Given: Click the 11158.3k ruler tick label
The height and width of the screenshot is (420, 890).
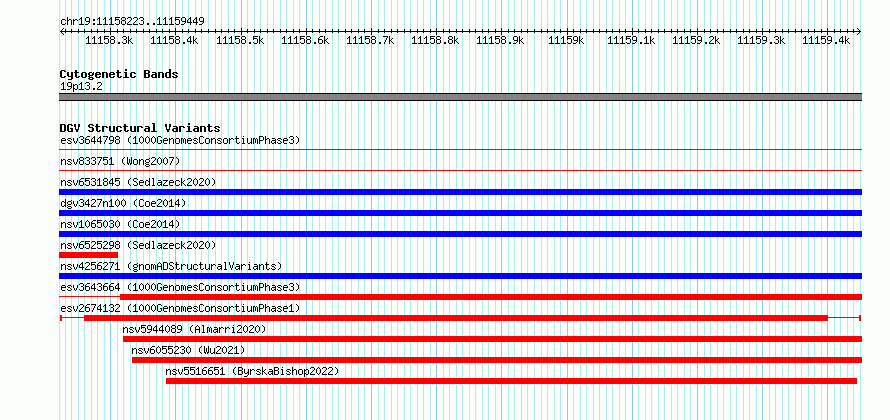Looking at the screenshot, I should tap(109, 41).
